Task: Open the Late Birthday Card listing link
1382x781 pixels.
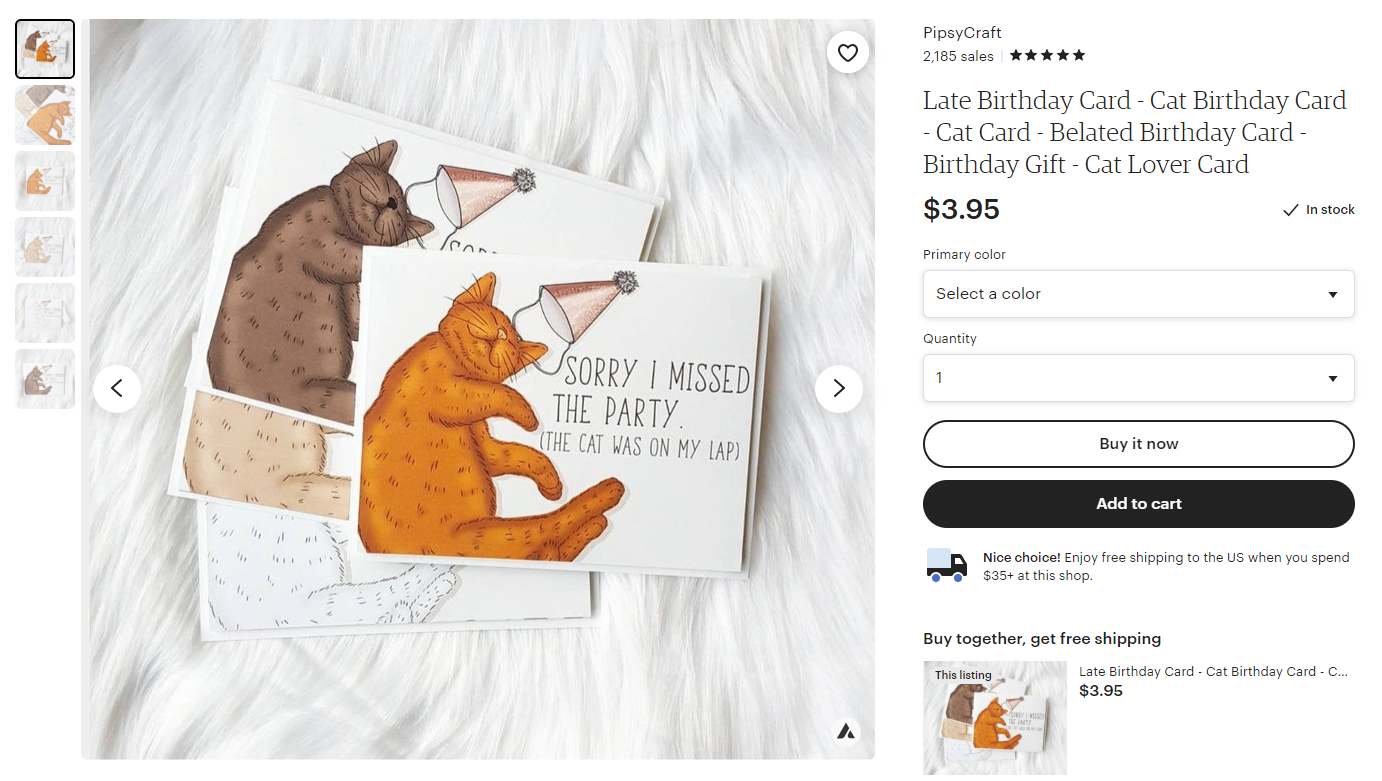Action: coord(1214,671)
